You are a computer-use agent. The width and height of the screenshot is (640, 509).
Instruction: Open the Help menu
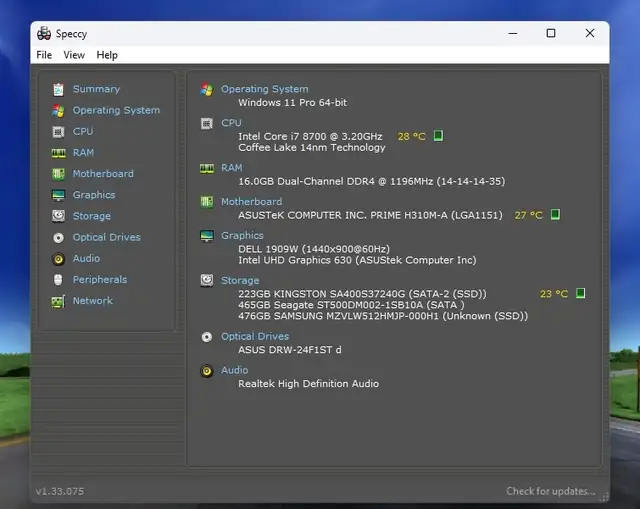click(107, 55)
